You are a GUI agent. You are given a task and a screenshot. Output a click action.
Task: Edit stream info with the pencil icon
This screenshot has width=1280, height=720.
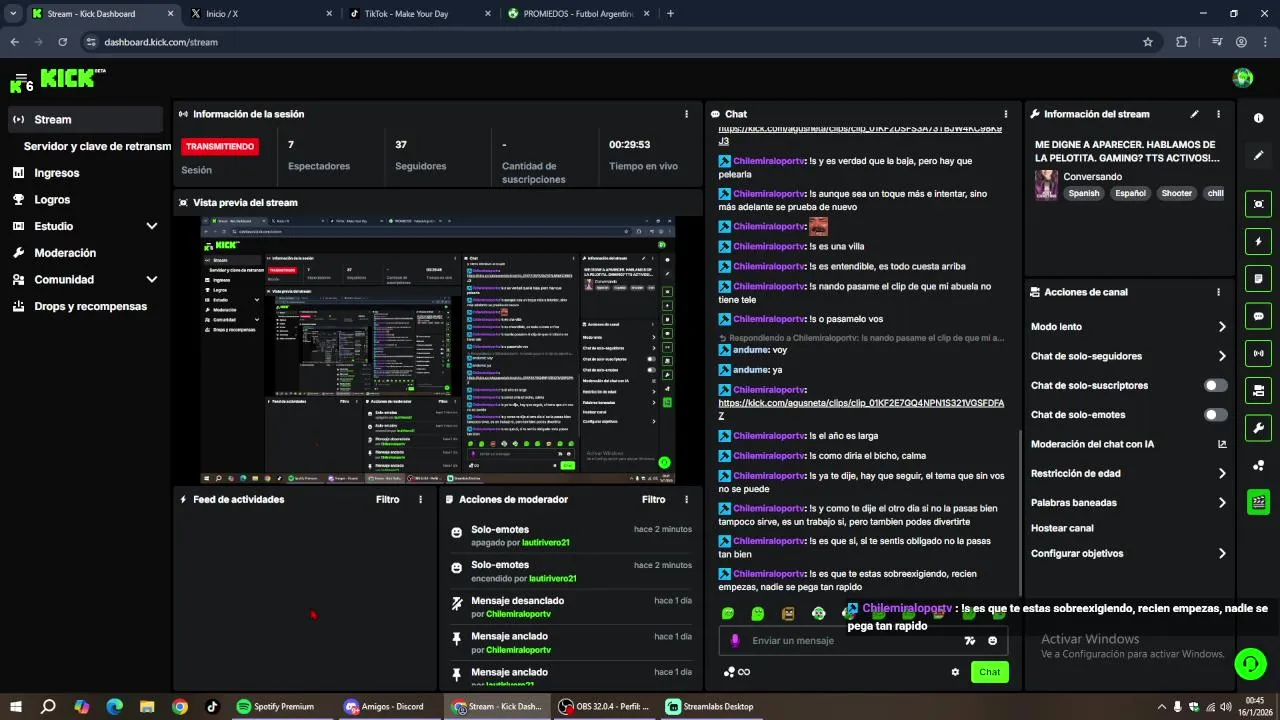pyautogui.click(x=1194, y=114)
